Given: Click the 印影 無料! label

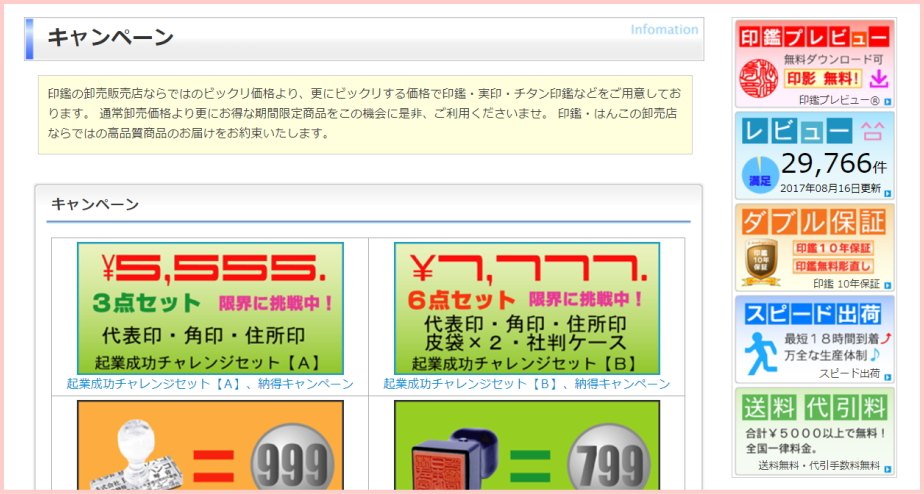Looking at the screenshot, I should tap(823, 78).
